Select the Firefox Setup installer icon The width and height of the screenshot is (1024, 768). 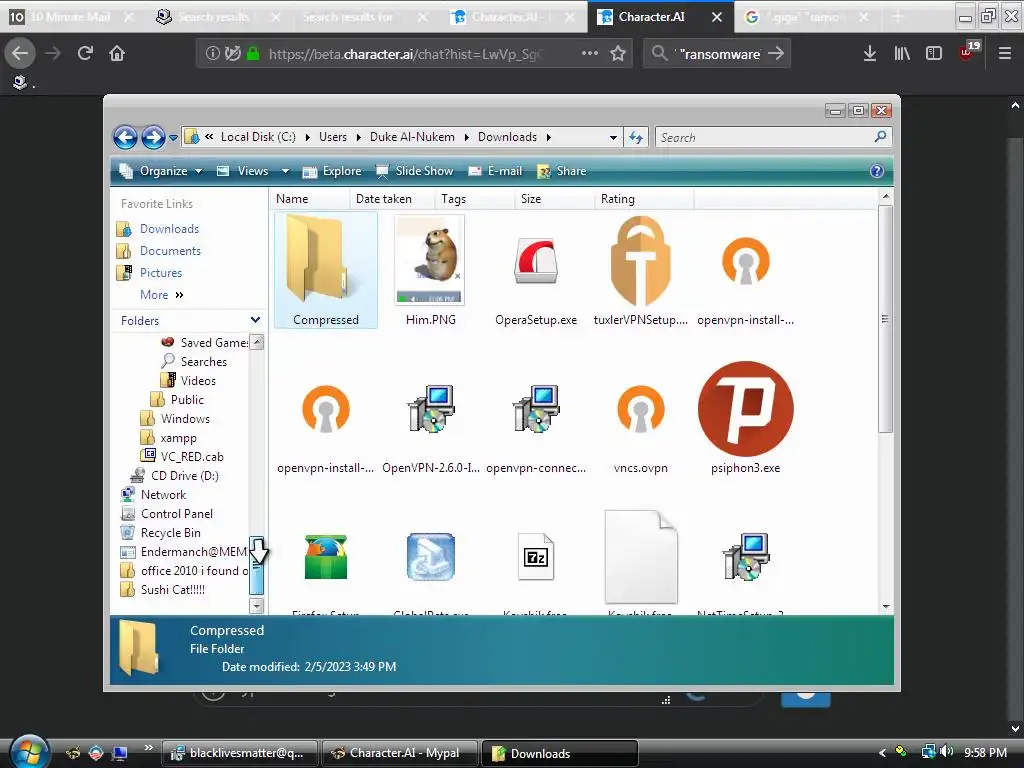[325, 557]
